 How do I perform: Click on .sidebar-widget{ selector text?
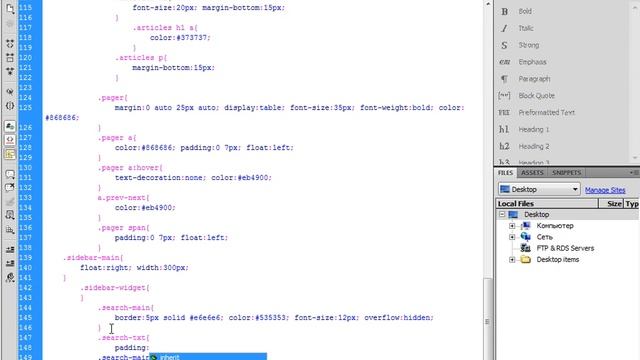[x=115, y=288]
